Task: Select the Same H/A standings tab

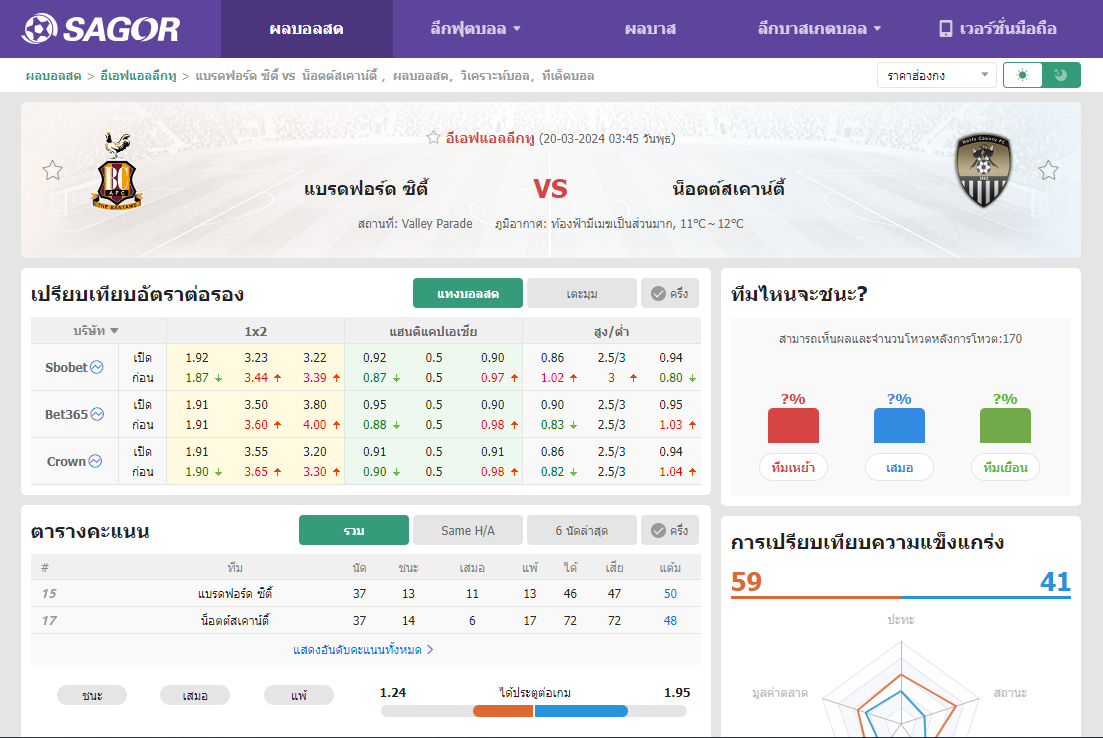Action: click(468, 530)
